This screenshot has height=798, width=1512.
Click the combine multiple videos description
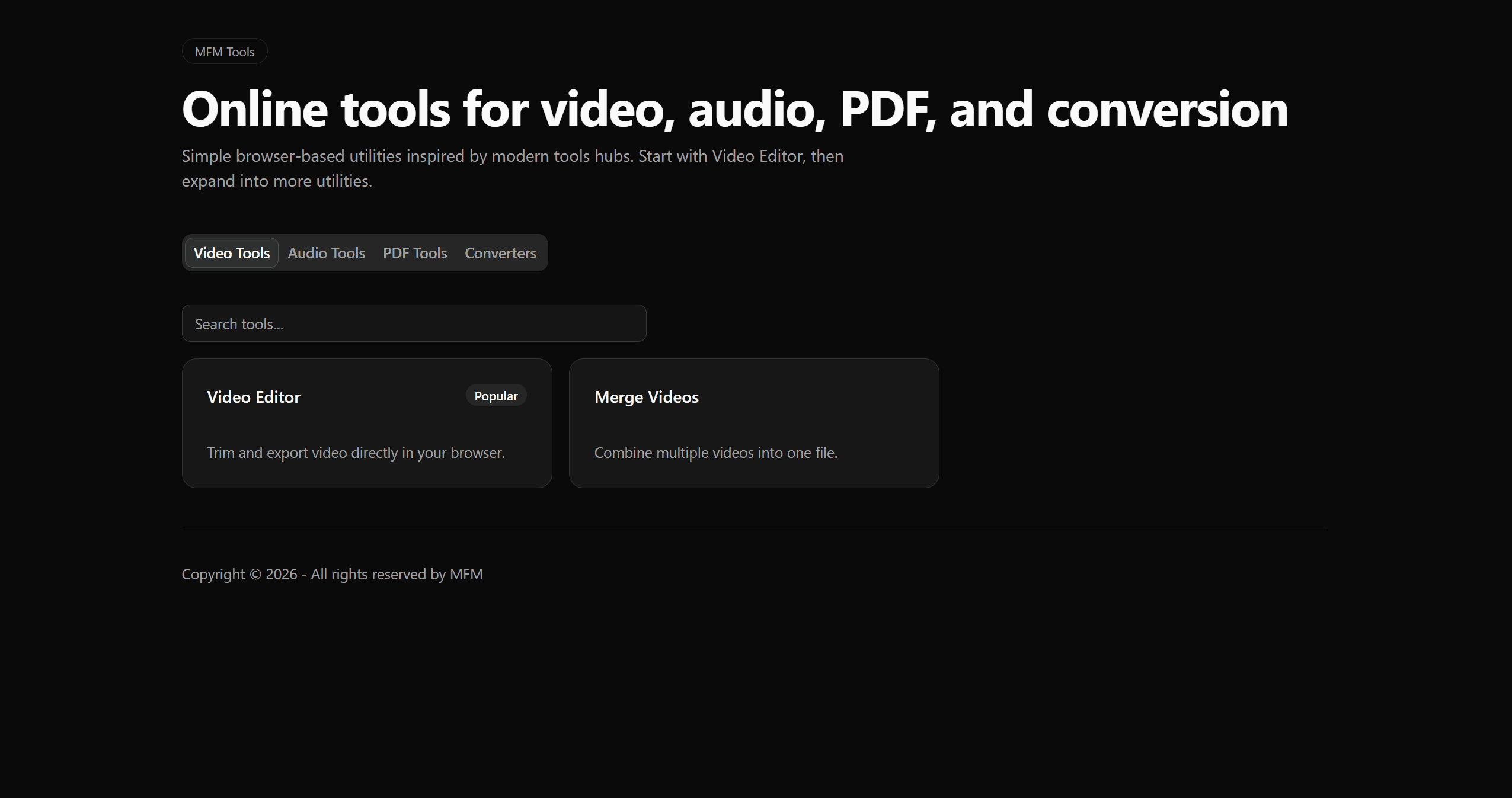tap(716, 452)
